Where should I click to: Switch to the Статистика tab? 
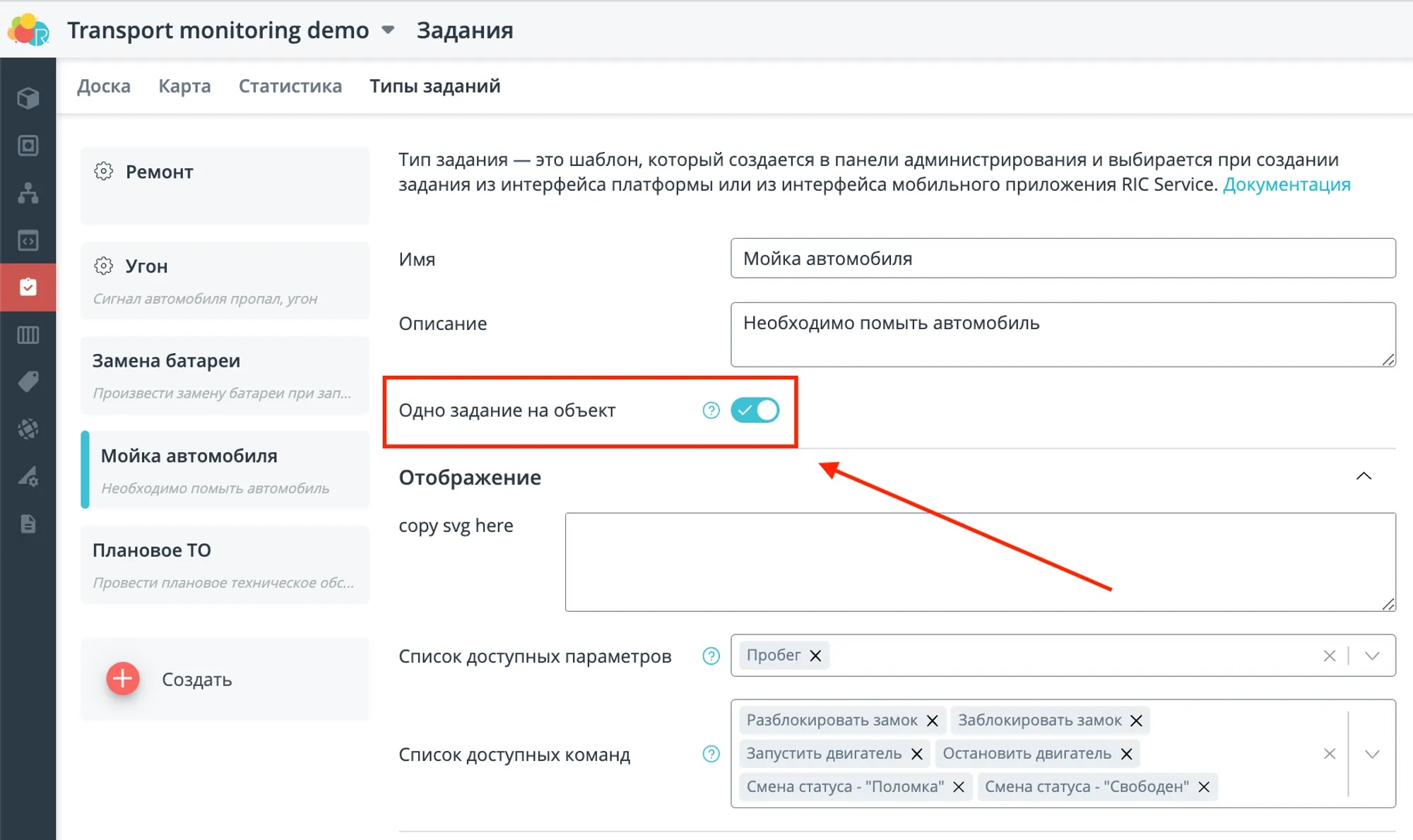290,86
